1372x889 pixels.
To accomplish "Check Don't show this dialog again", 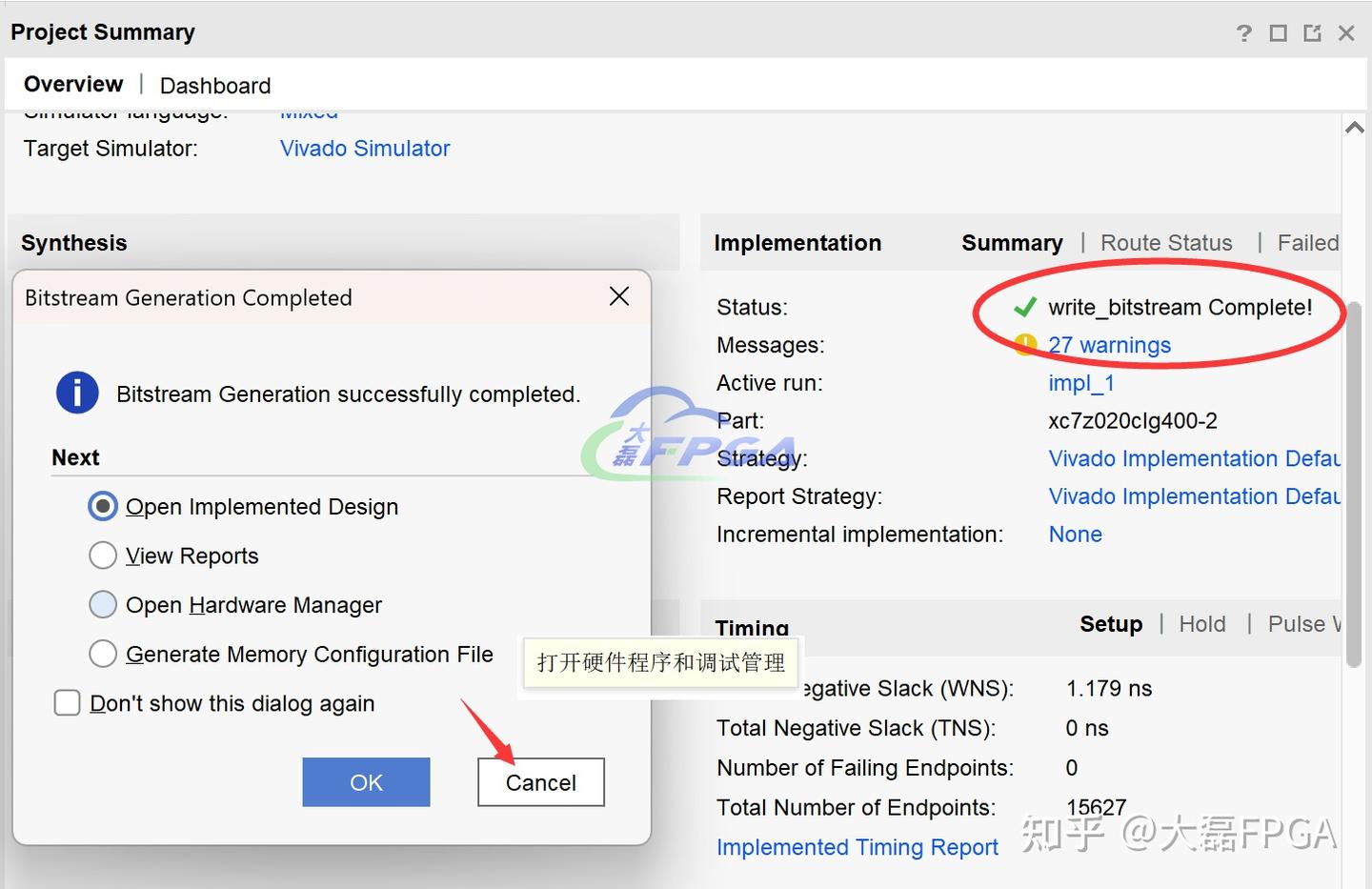I will tap(67, 702).
